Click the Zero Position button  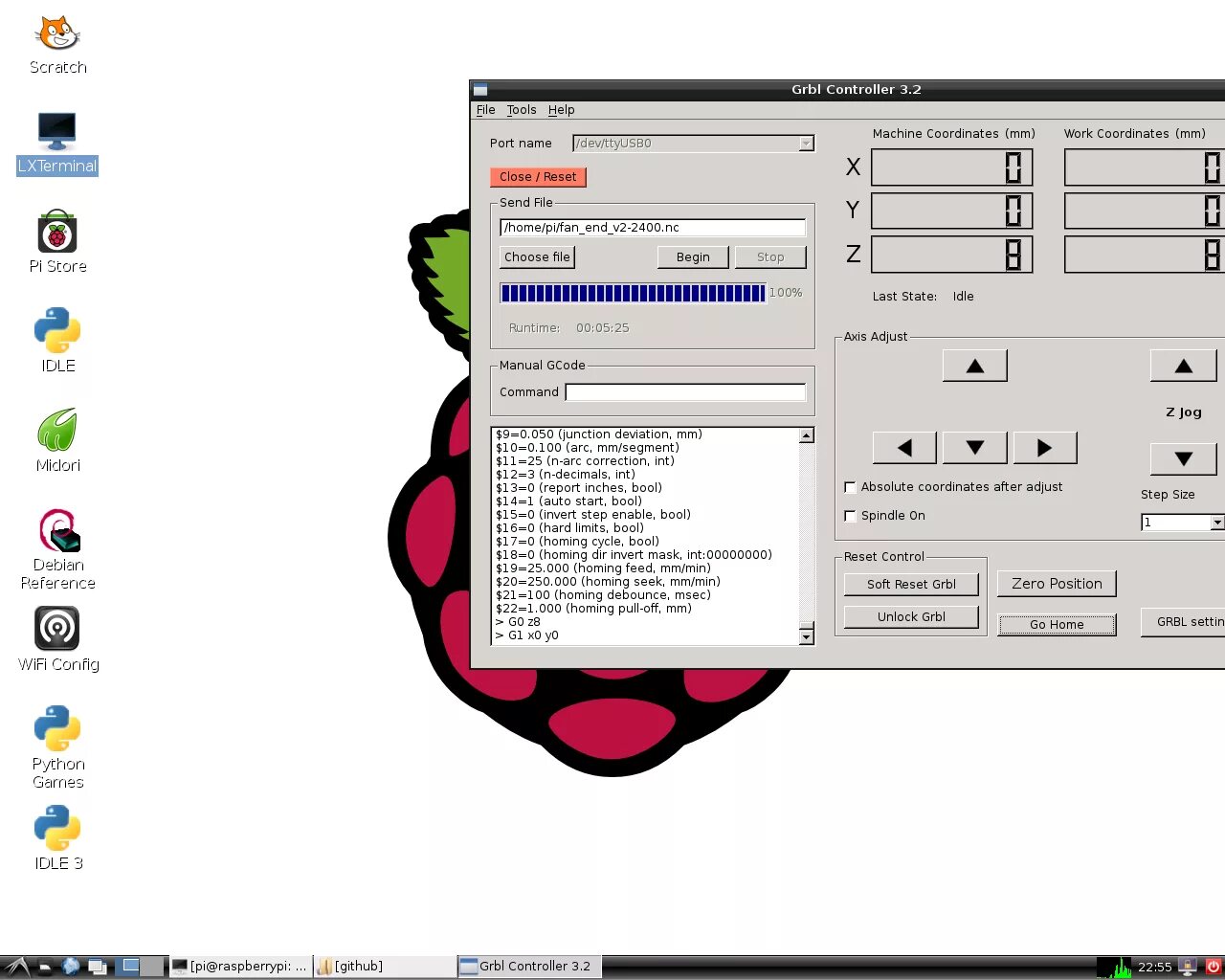[x=1057, y=584]
